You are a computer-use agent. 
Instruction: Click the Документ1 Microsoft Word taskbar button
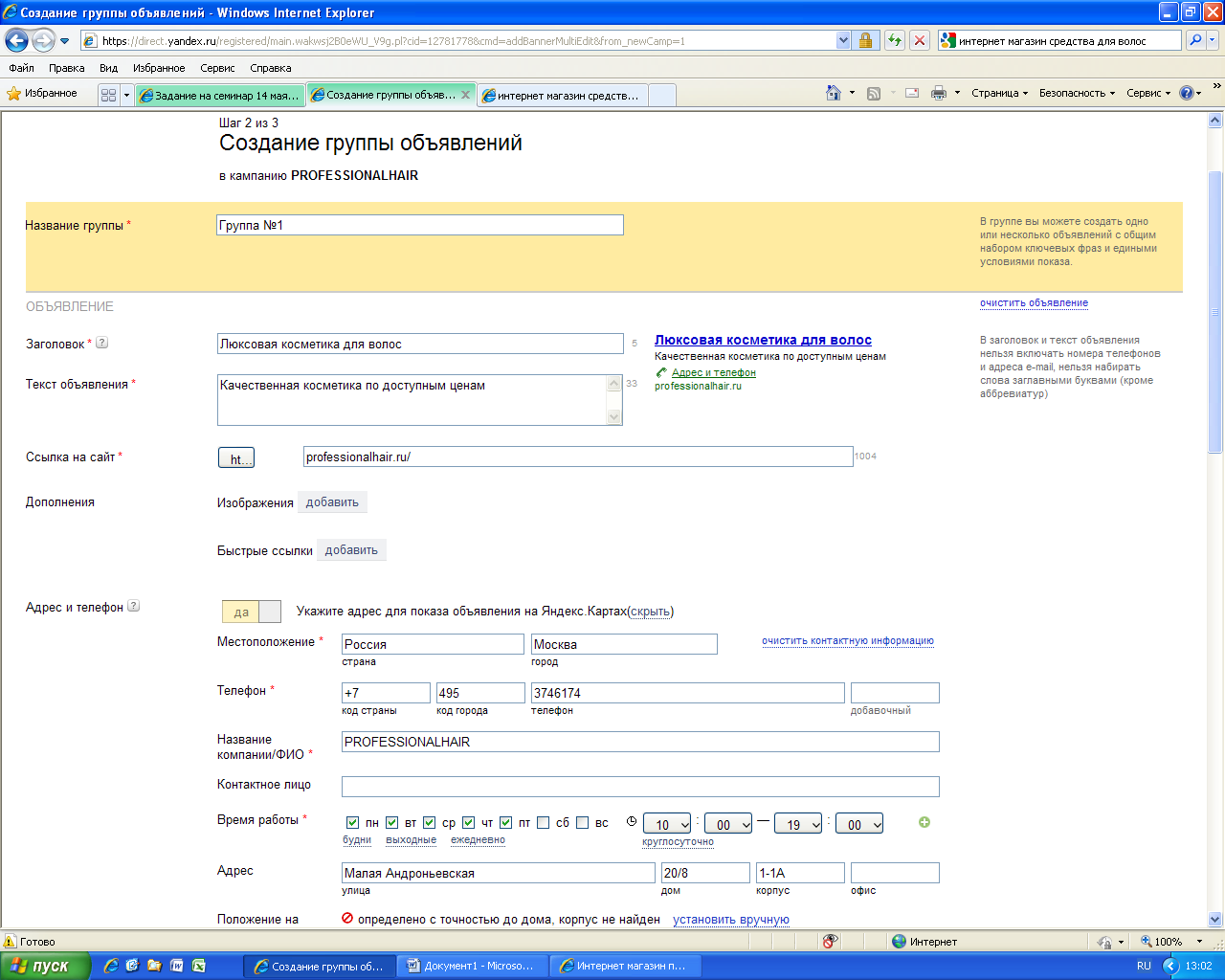point(473,966)
